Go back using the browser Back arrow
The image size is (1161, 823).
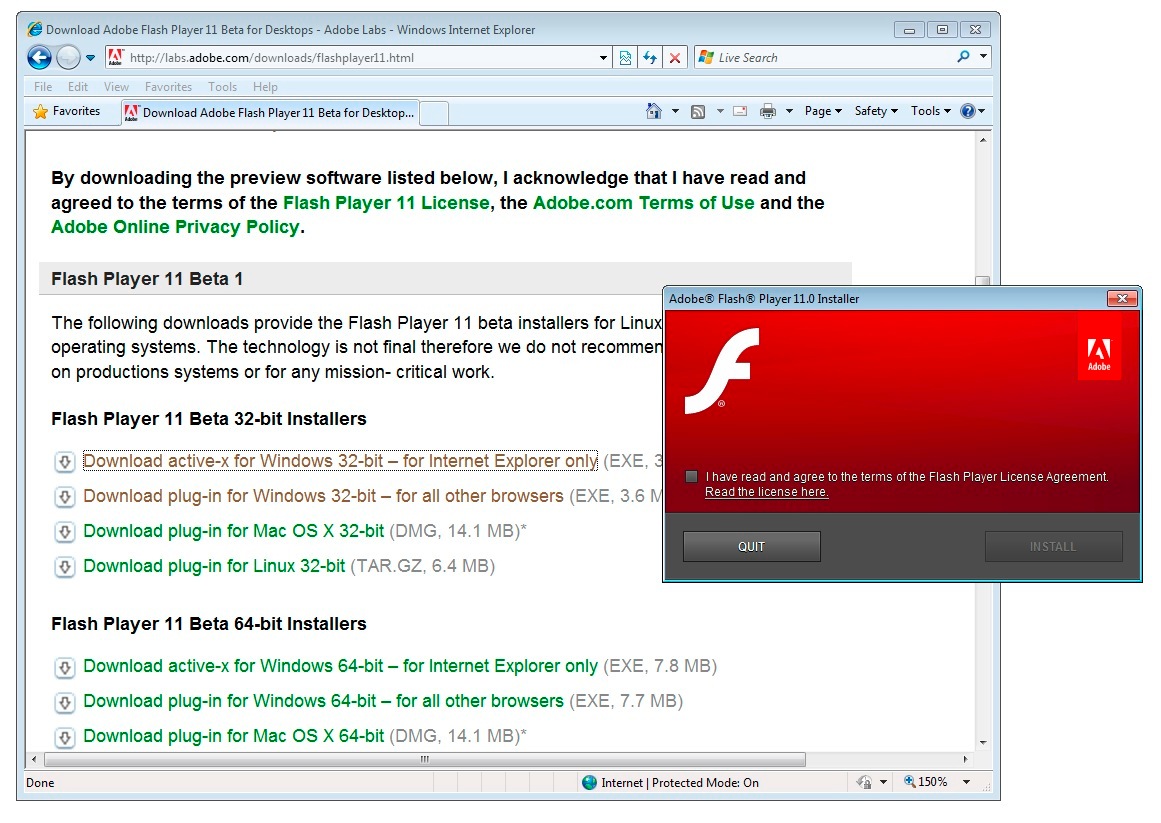click(x=39, y=57)
